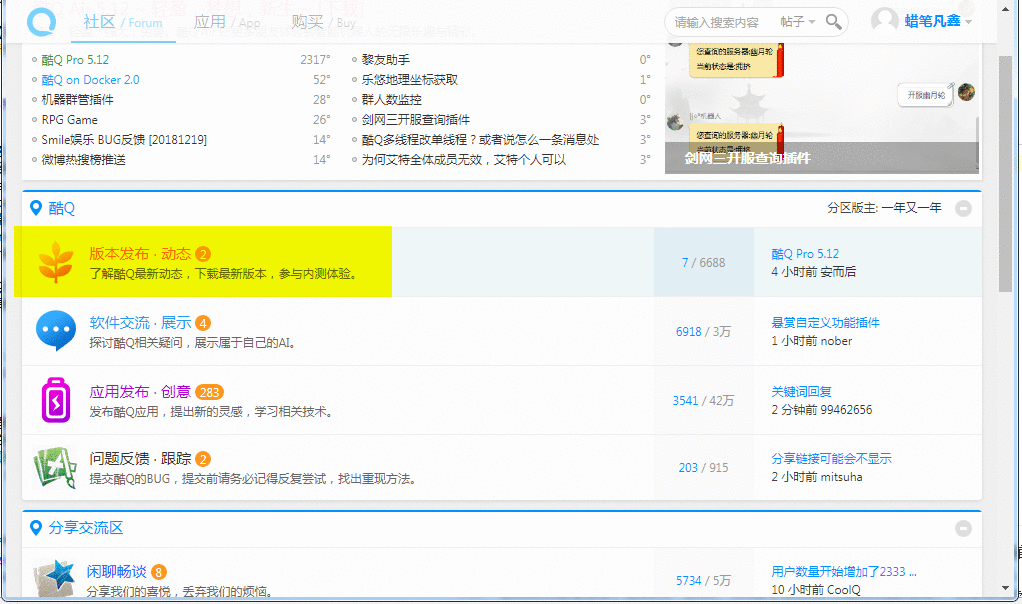Open the 应用发布·创意 forum
1022x604 pixels.
point(139,392)
